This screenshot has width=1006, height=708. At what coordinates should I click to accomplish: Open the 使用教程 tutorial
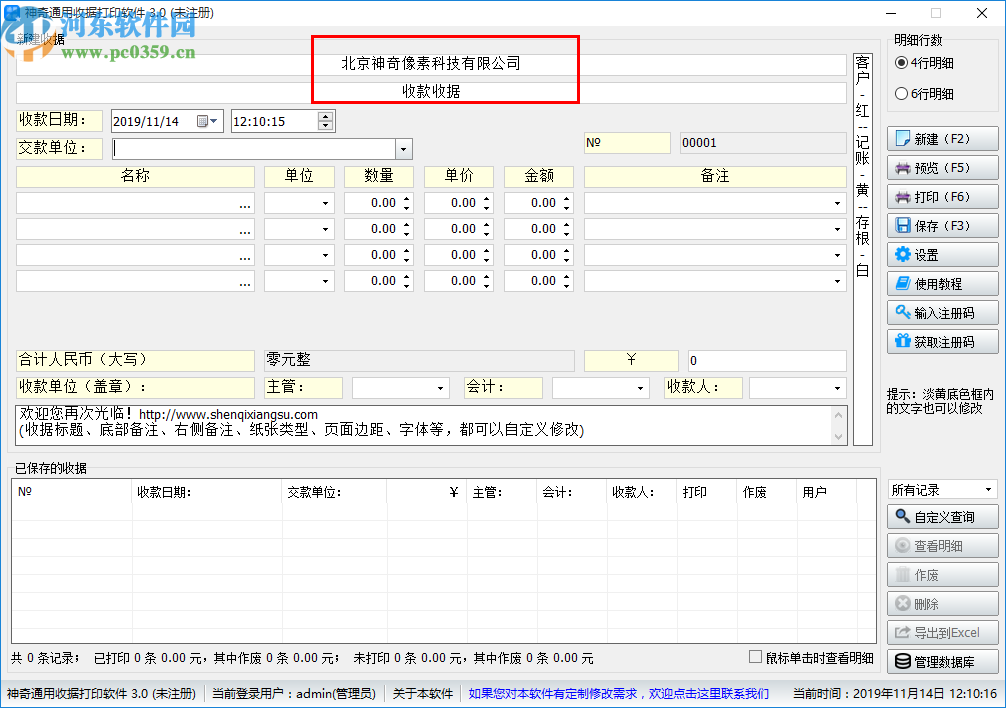click(x=941, y=283)
